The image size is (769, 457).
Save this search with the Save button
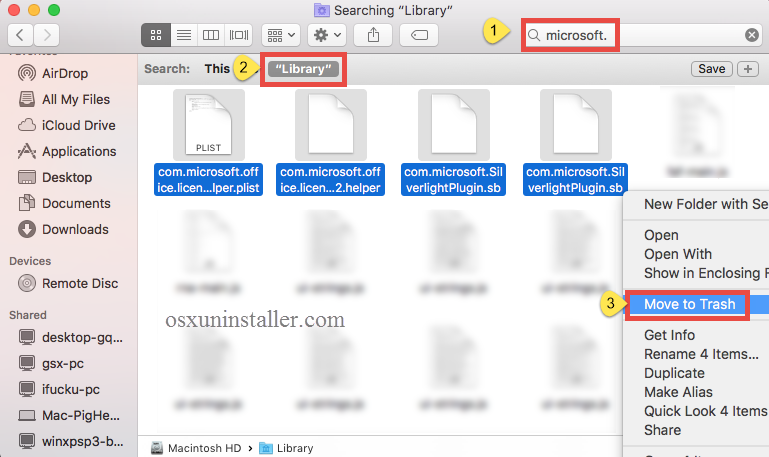point(712,69)
